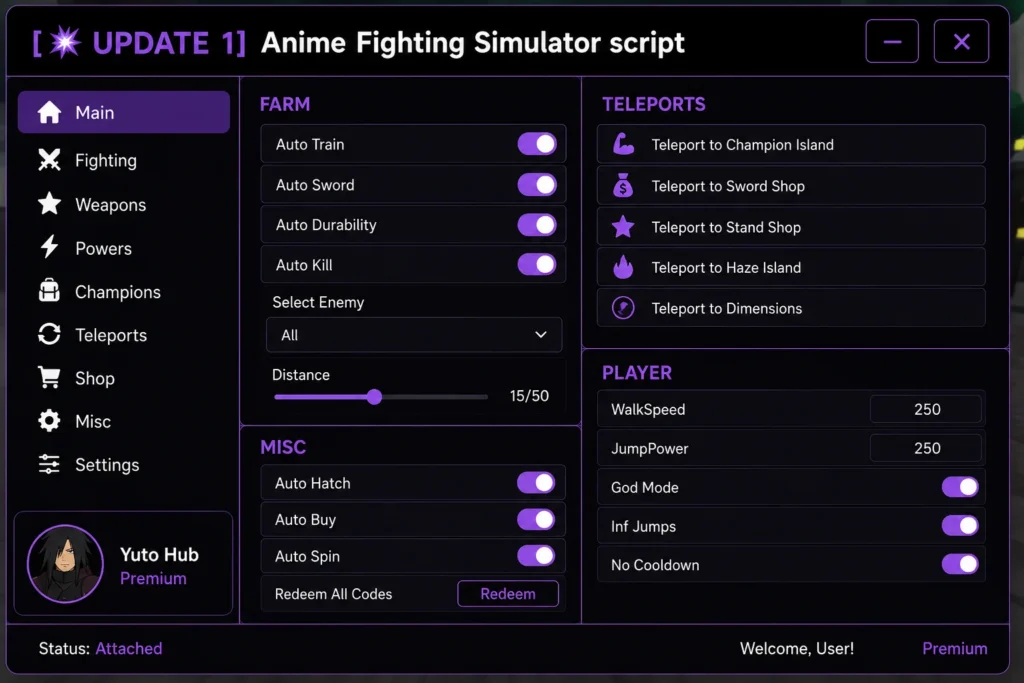Click the 15/50 distance value
Screen dimensions: 1024x683
[x=529, y=396]
